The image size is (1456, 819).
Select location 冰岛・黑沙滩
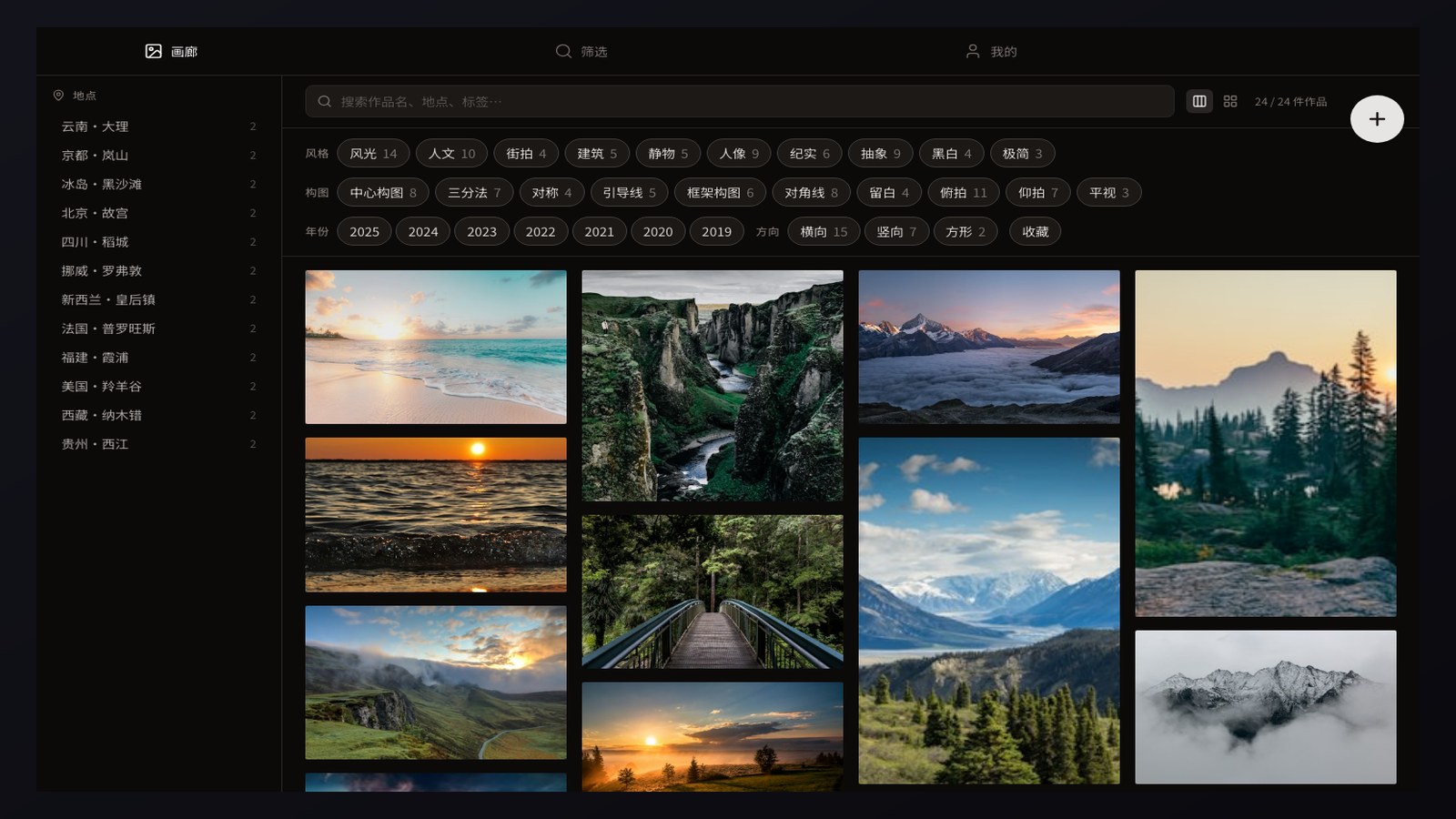click(158, 185)
